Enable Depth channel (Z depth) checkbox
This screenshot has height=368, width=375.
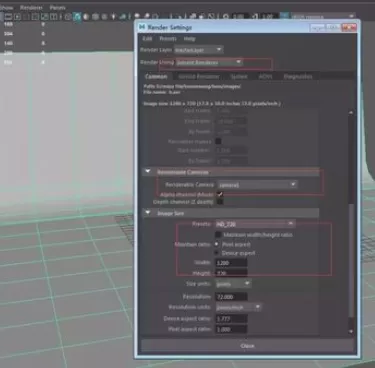[x=220, y=202]
